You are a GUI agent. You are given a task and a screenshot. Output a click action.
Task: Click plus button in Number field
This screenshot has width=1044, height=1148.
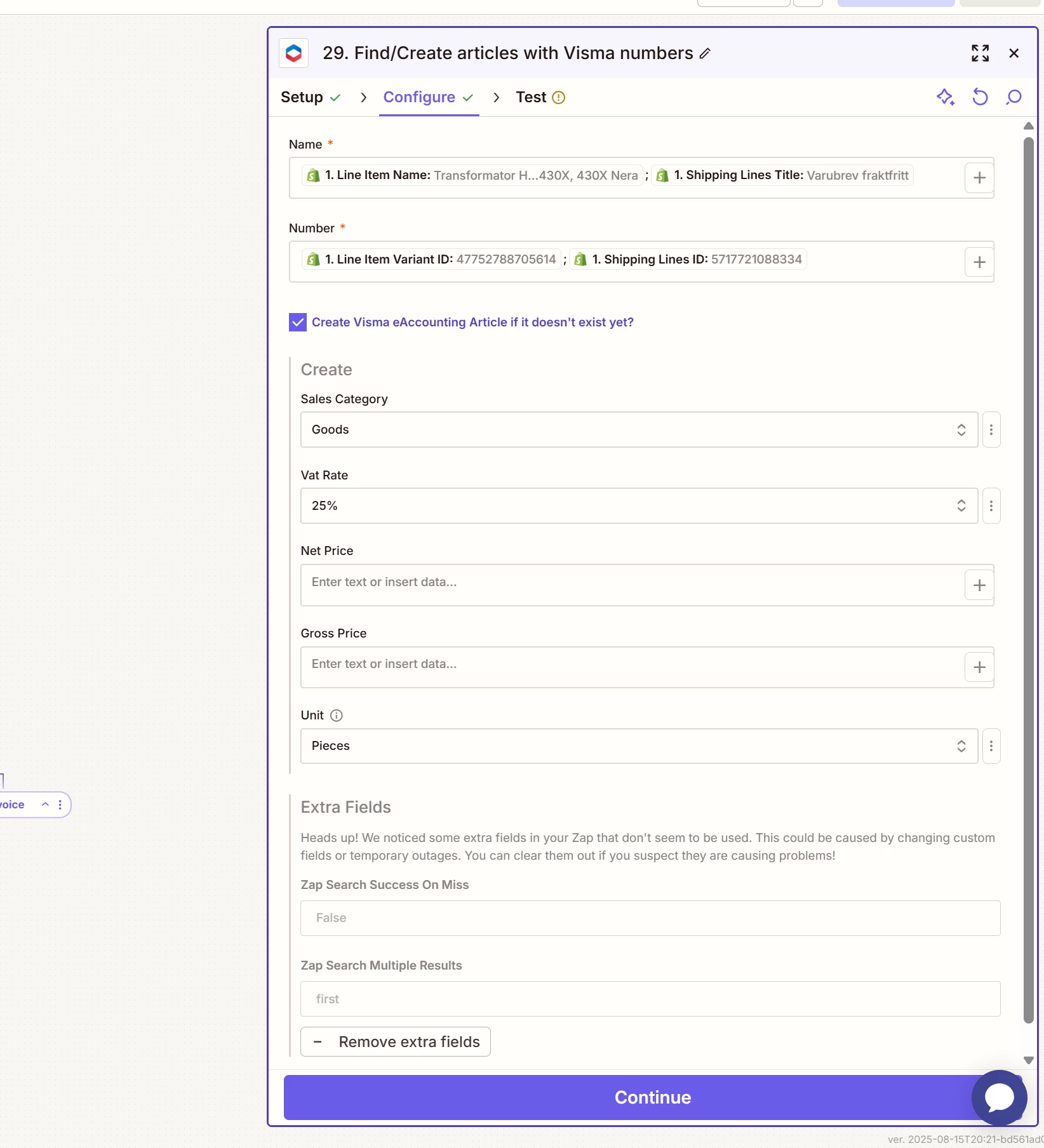point(979,262)
